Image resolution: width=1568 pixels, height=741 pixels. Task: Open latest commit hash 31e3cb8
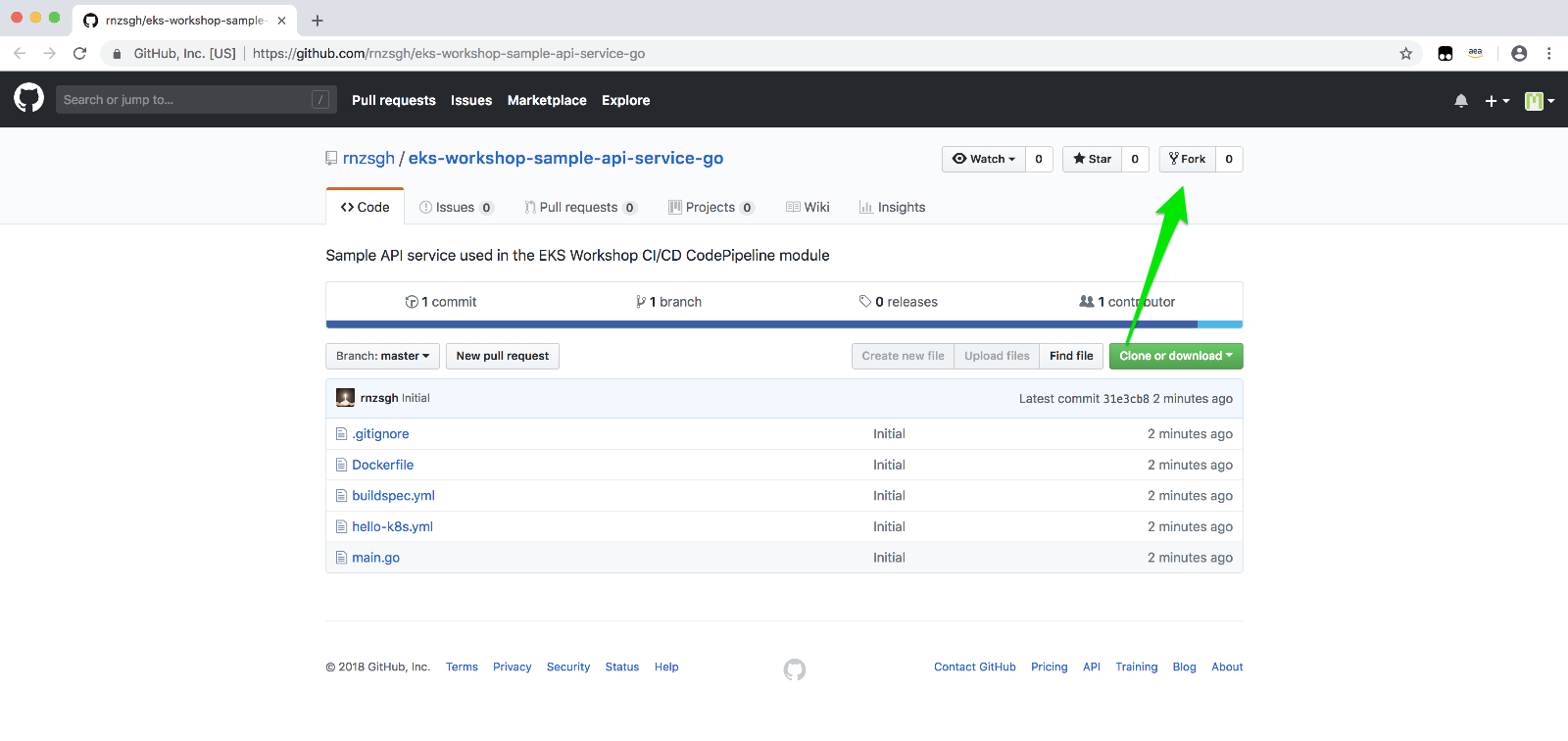1126,399
